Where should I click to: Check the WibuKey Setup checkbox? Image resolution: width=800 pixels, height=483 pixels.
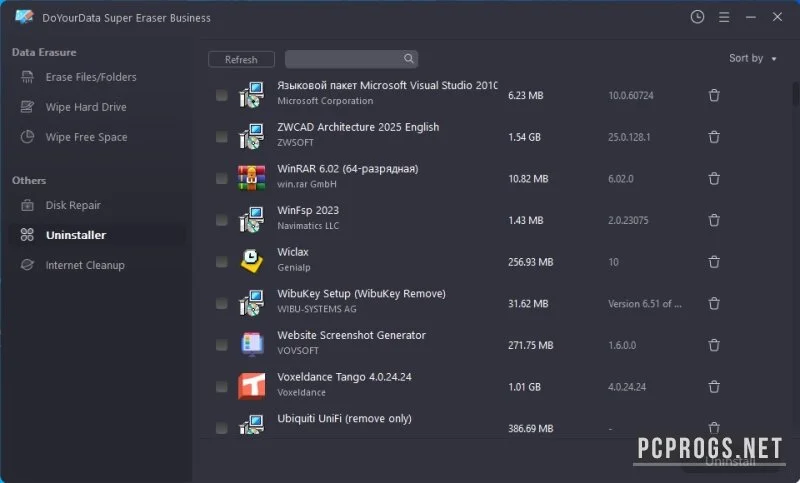pyautogui.click(x=221, y=303)
